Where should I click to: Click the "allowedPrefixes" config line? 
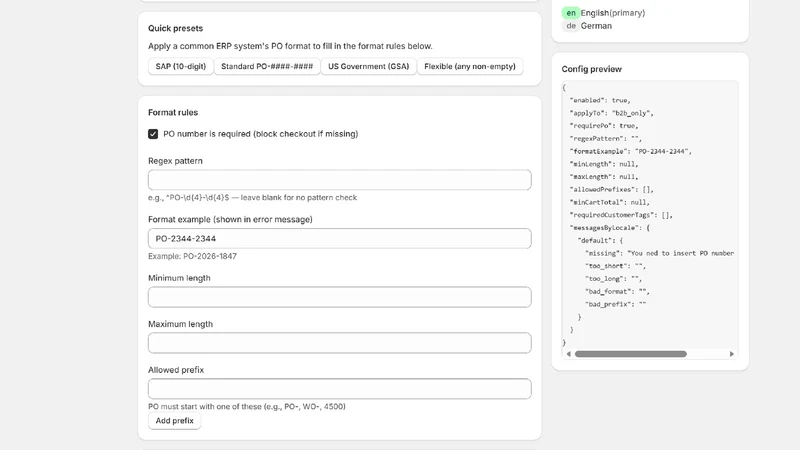click(x=612, y=189)
